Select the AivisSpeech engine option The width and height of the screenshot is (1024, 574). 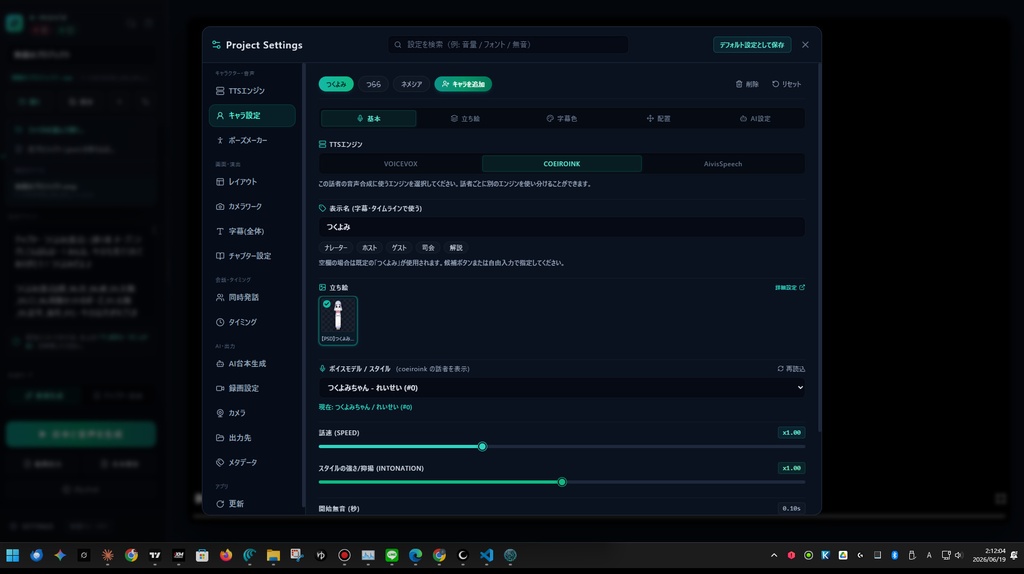[x=723, y=164]
